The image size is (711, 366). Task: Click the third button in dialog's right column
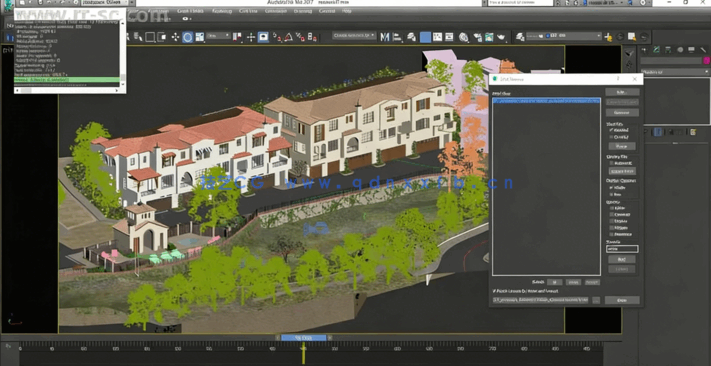pyautogui.click(x=622, y=112)
